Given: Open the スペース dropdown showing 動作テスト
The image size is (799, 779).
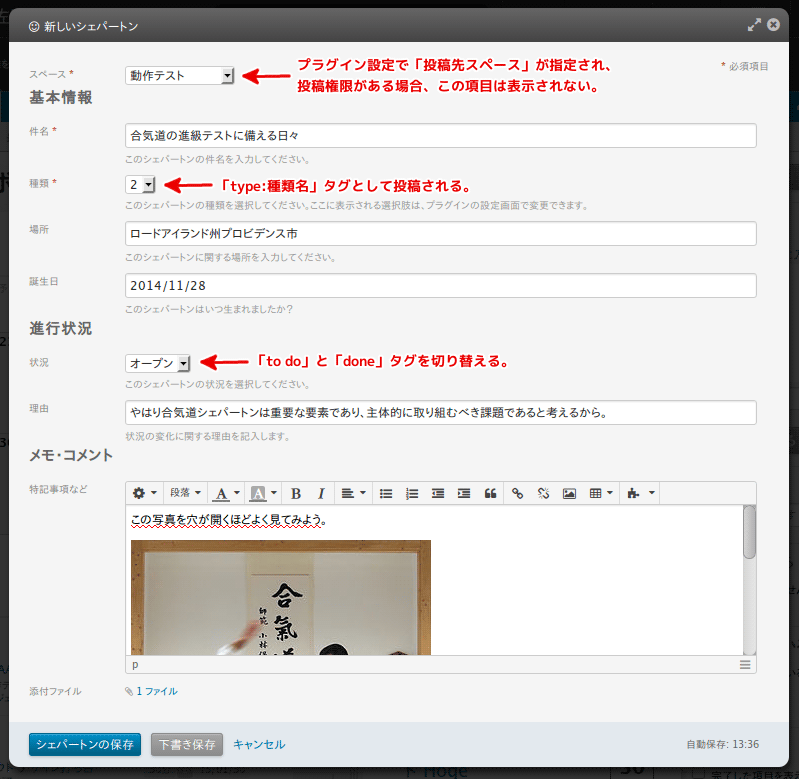Looking at the screenshot, I should click(180, 75).
